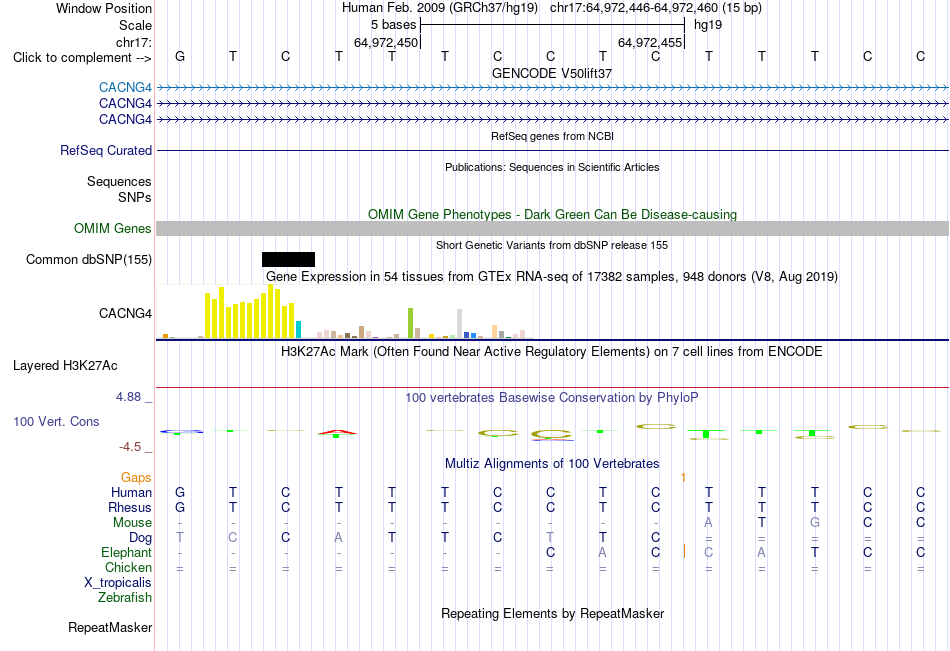Click the Gaps row label
Viewport: 950px width, 651px height.
point(136,478)
